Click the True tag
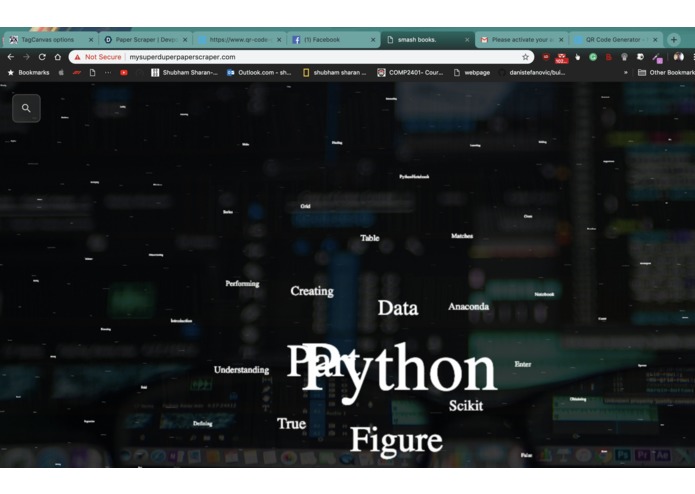695x494 pixels. click(291, 424)
